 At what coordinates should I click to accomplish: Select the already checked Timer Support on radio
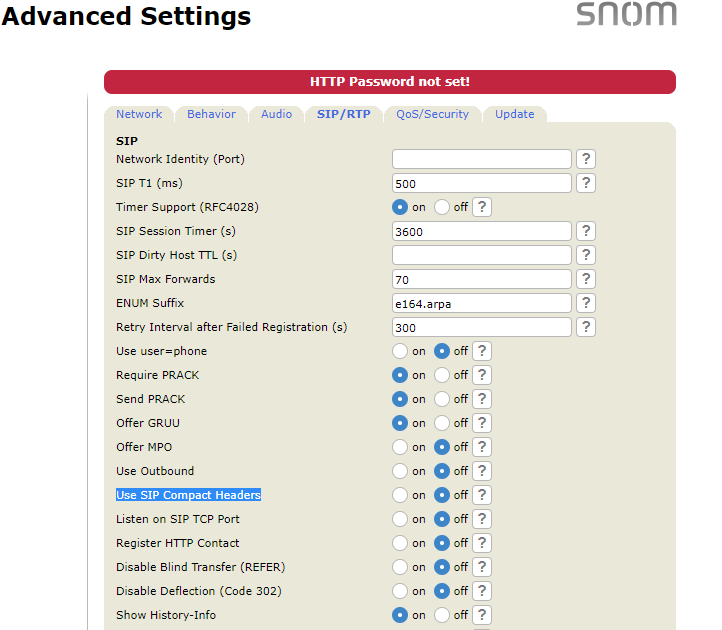[x=400, y=207]
